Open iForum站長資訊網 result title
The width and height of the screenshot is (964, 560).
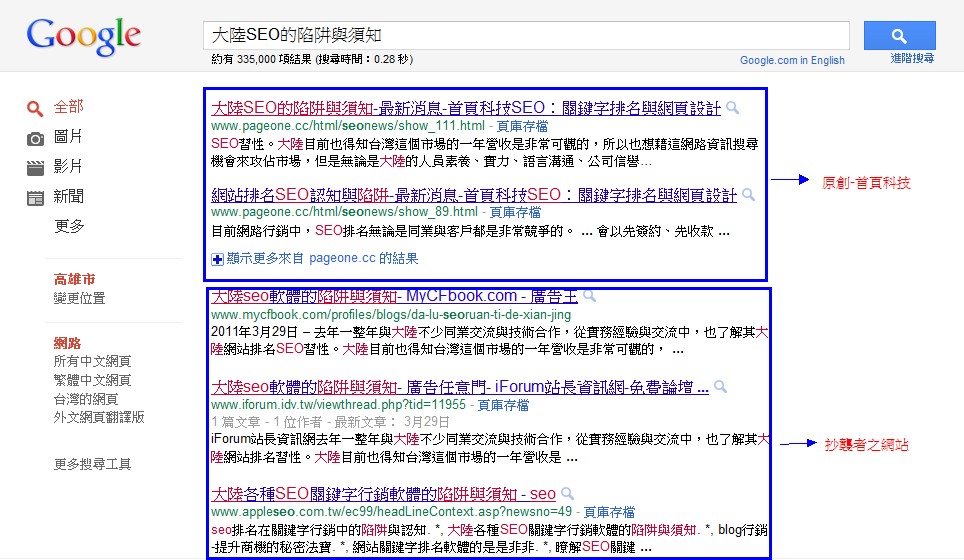pyautogui.click(x=460, y=387)
